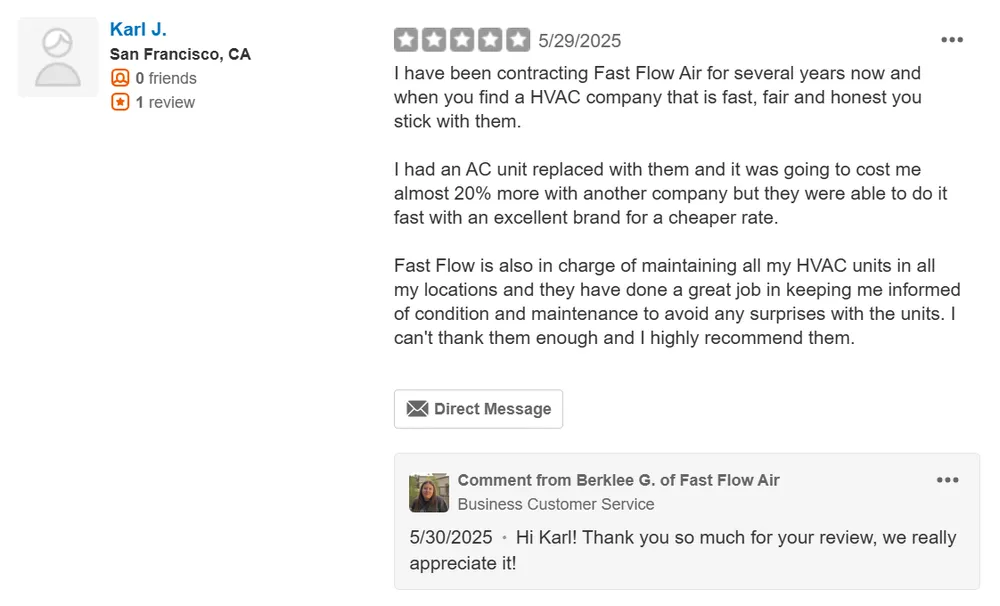Click the fourth star in the rating
The image size is (1000, 606).
tap(490, 40)
